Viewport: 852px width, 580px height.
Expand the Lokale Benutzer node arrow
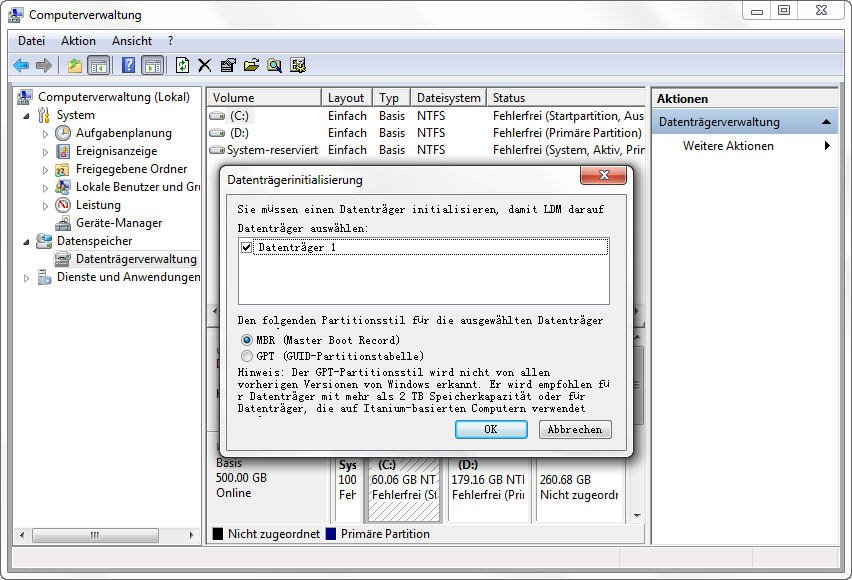click(x=45, y=188)
